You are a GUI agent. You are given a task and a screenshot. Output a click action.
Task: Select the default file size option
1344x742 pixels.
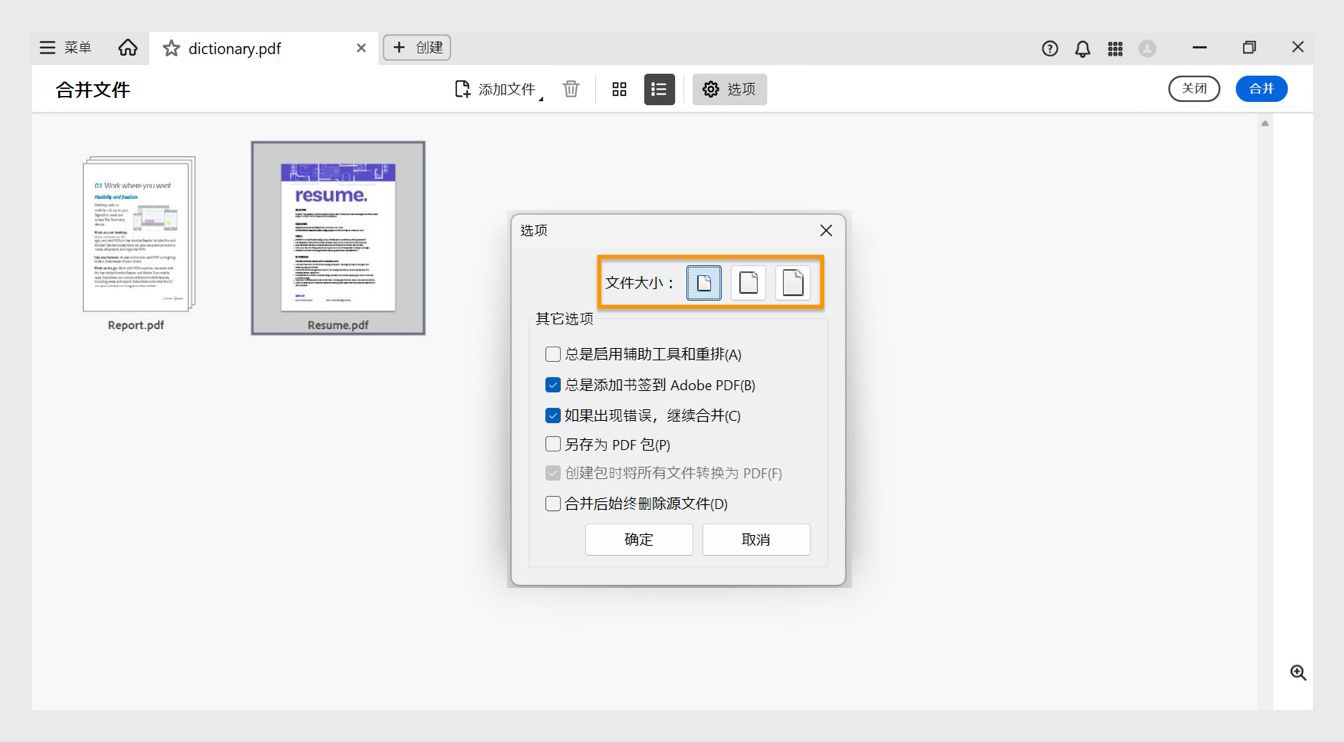[748, 282]
